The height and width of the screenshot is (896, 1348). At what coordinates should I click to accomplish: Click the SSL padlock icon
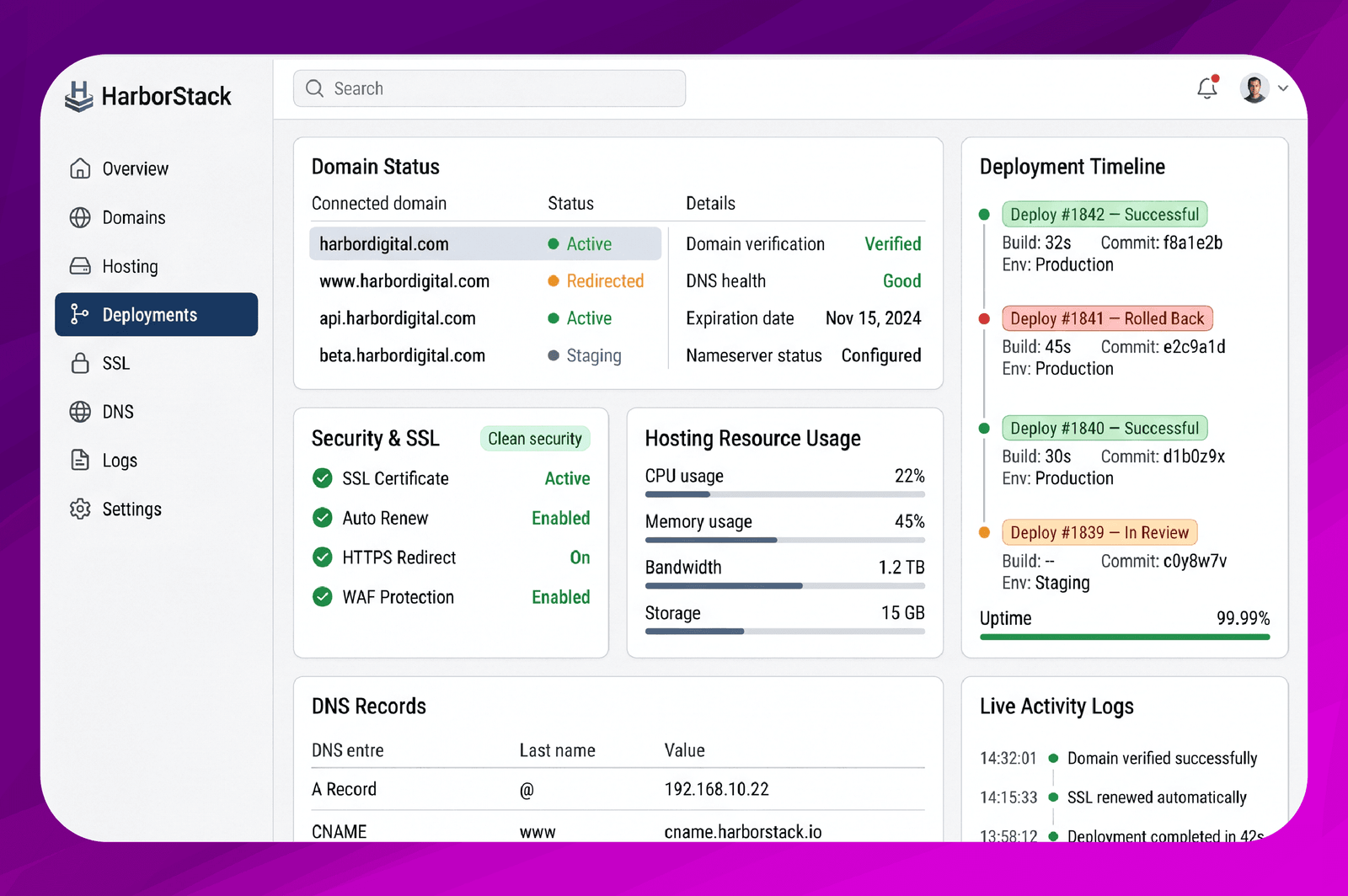click(80, 363)
